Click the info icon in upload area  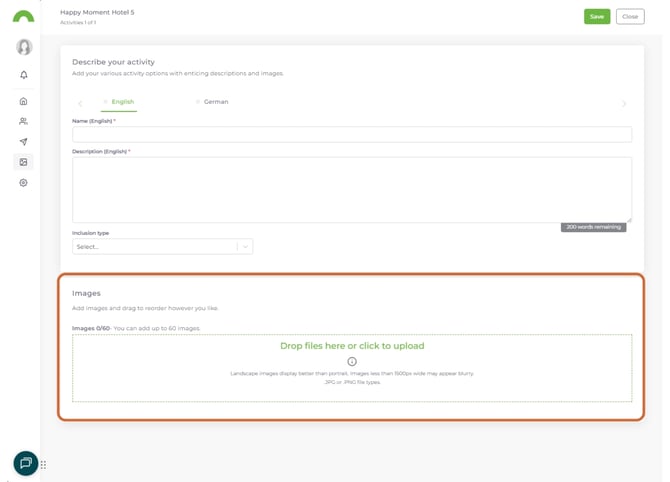pos(352,361)
